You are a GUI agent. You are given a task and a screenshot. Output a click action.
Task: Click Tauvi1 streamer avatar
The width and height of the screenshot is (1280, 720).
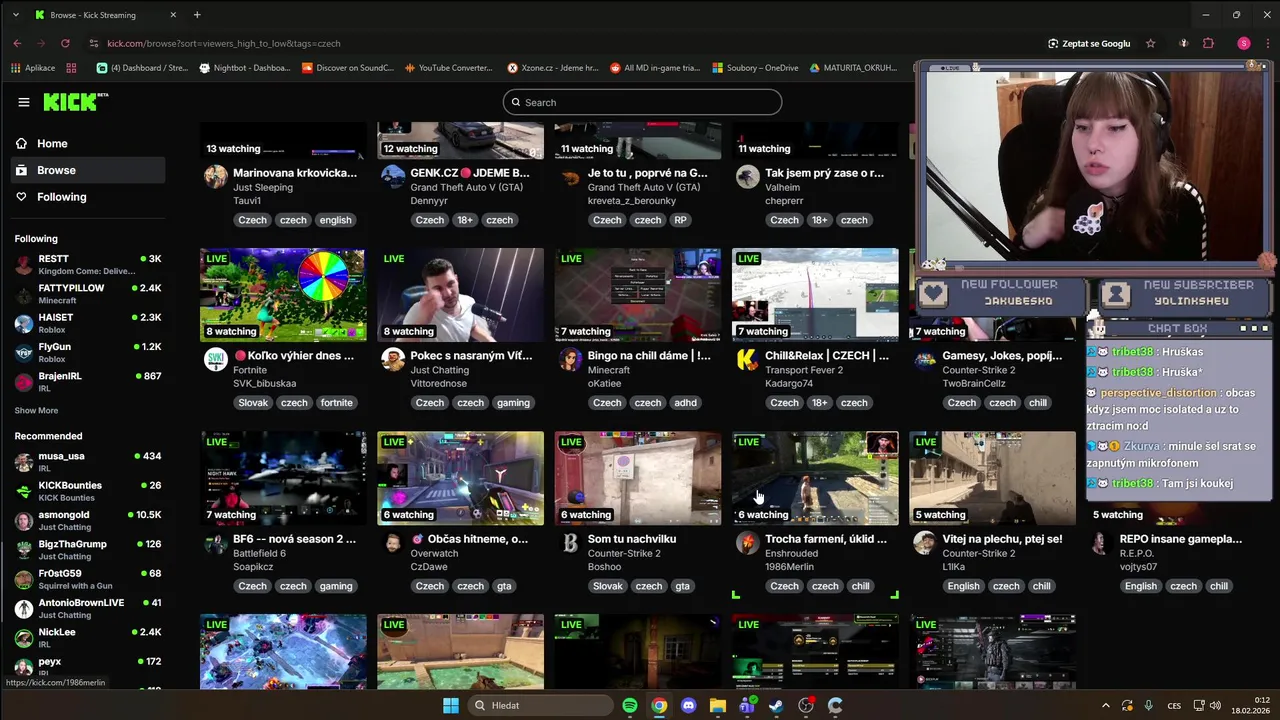pos(215,177)
